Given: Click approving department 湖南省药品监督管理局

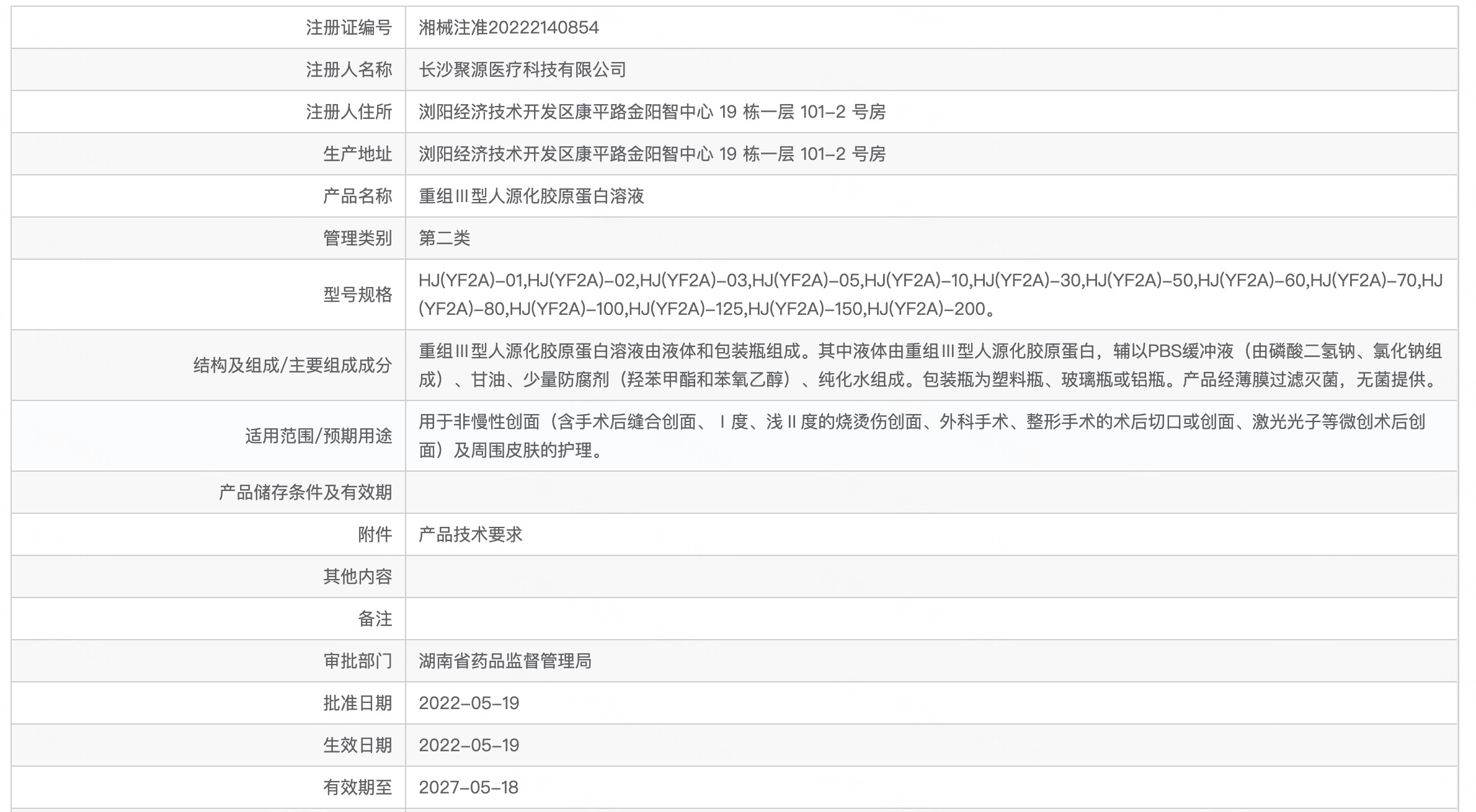Looking at the screenshot, I should click(x=505, y=661).
